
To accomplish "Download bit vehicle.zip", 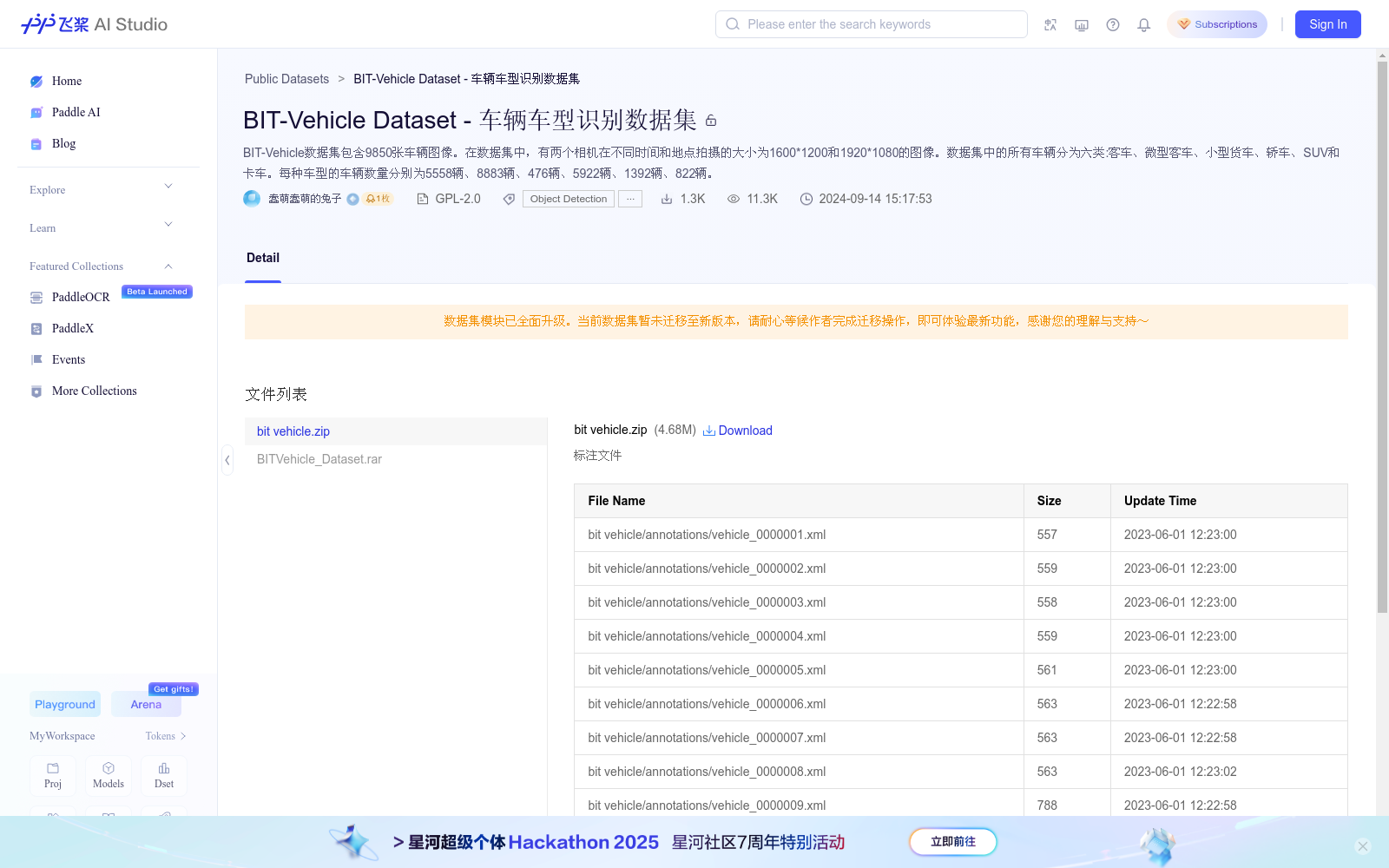I will 738,431.
